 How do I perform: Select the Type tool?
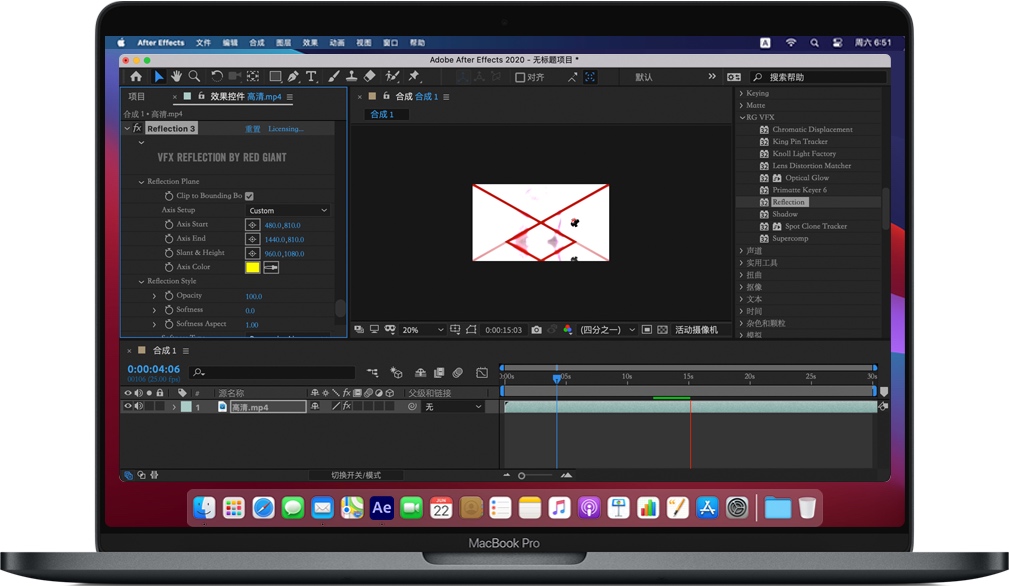(x=310, y=76)
